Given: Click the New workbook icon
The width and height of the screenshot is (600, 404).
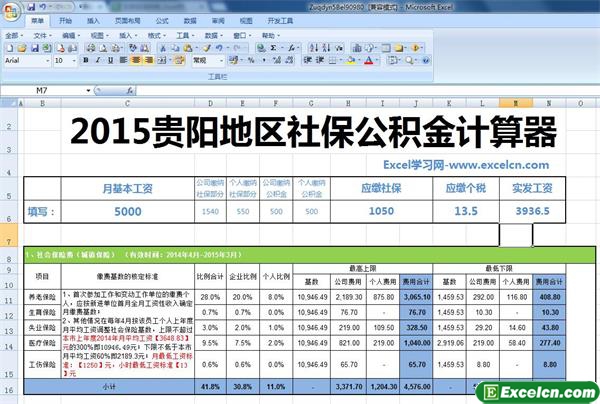Looking at the screenshot, I should pos(10,48).
